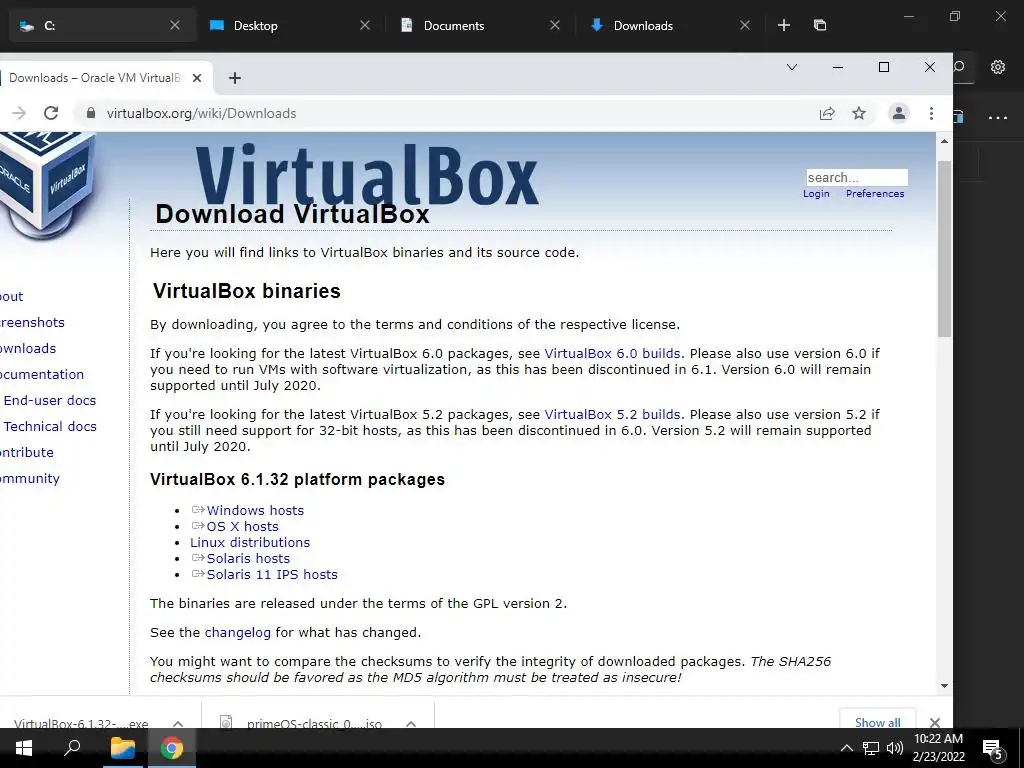Download the Solaris 11 IPS hosts package

pyautogui.click(x=272, y=574)
